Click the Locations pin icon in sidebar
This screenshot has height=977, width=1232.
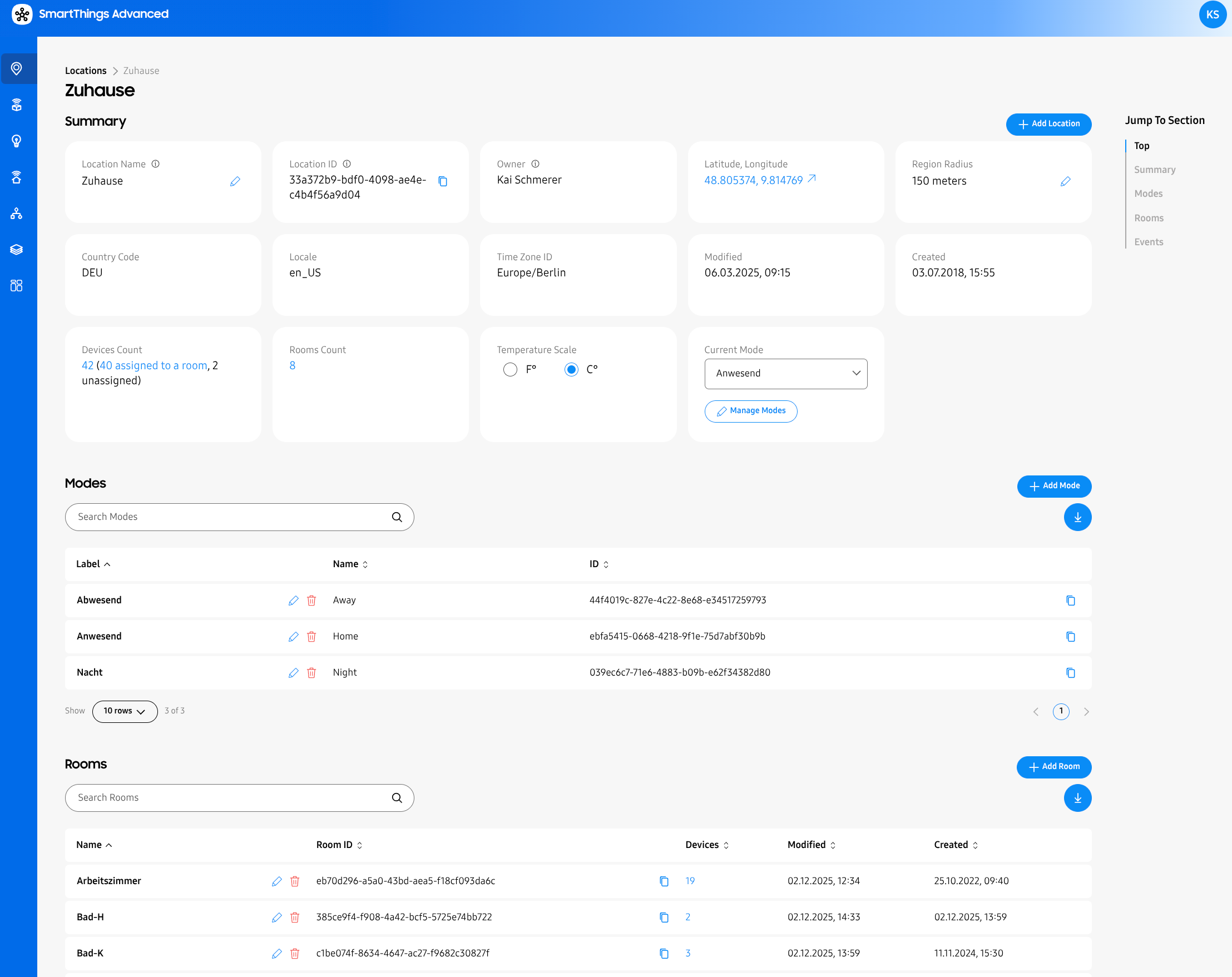(17, 68)
